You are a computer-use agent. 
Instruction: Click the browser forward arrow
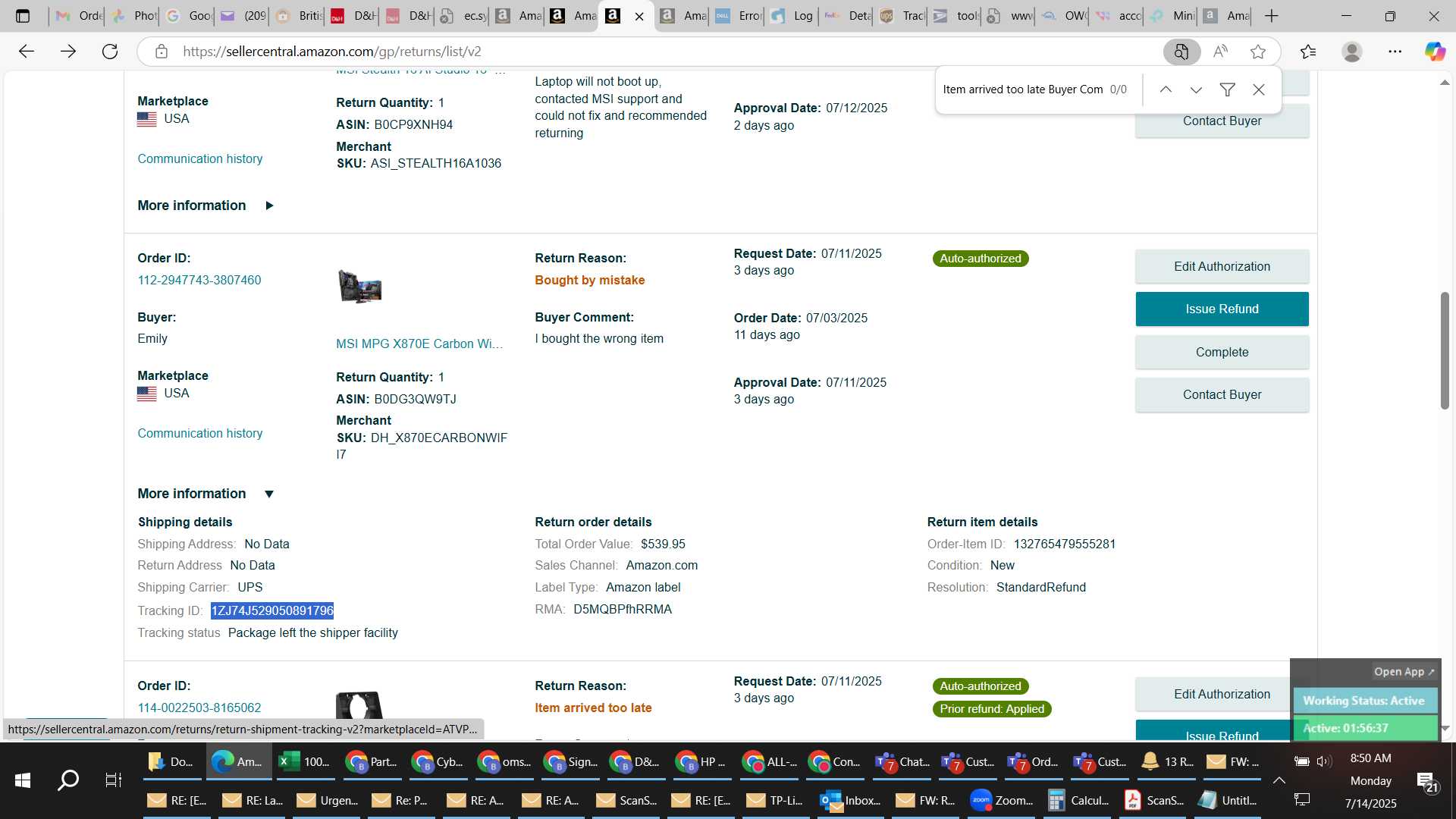[68, 52]
